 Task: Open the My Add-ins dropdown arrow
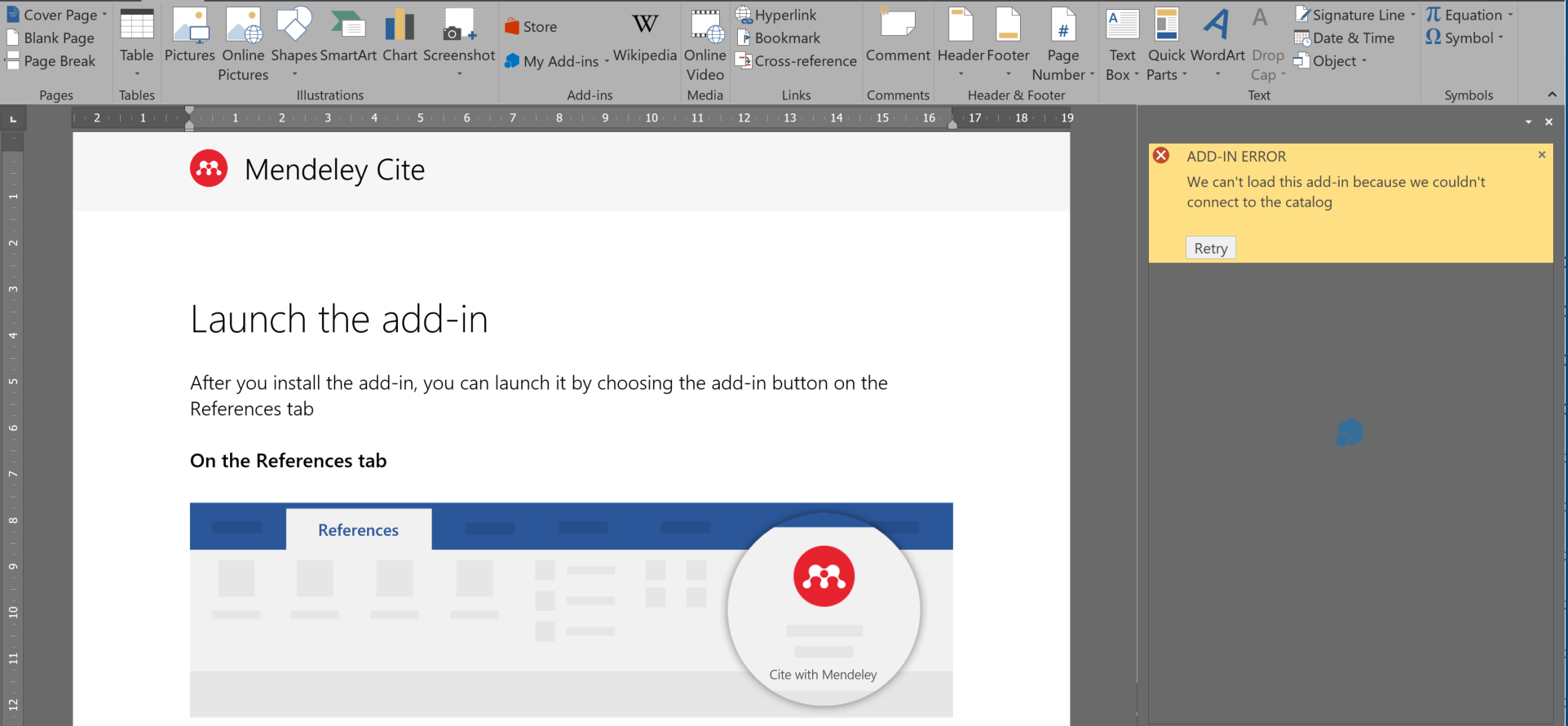click(607, 61)
